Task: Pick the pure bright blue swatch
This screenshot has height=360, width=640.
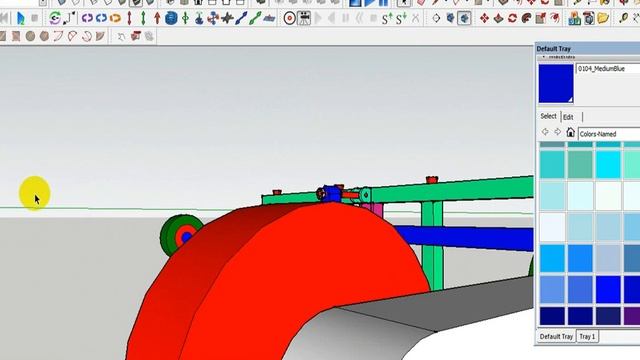Action: point(608,289)
